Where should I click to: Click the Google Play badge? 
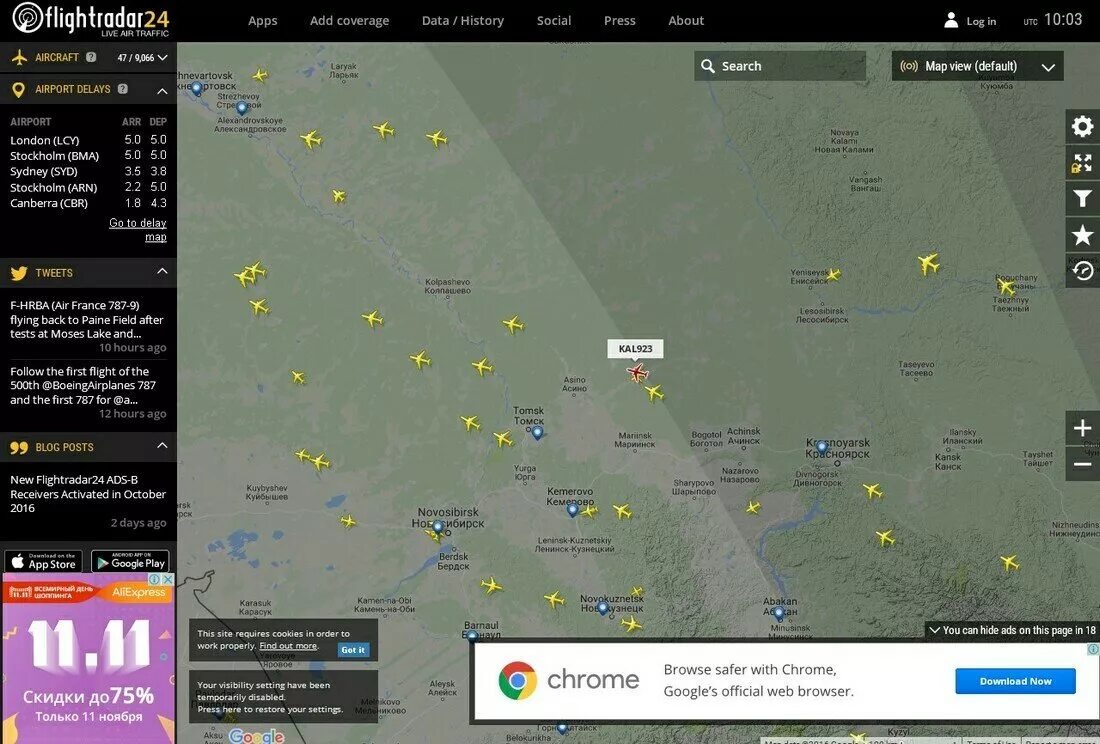130,561
